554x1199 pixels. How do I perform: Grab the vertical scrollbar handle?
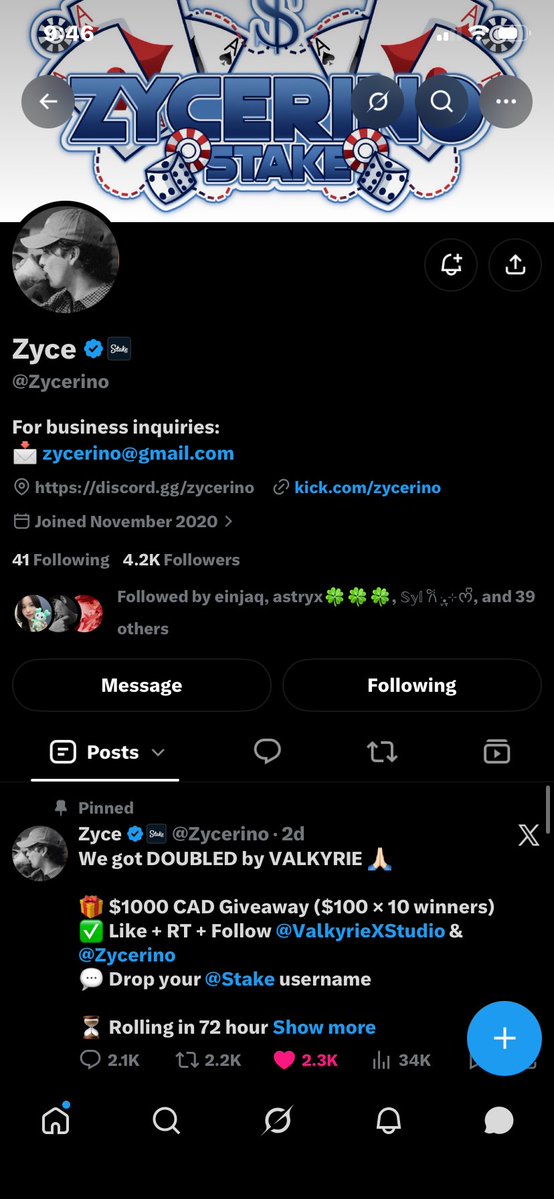pyautogui.click(x=548, y=809)
